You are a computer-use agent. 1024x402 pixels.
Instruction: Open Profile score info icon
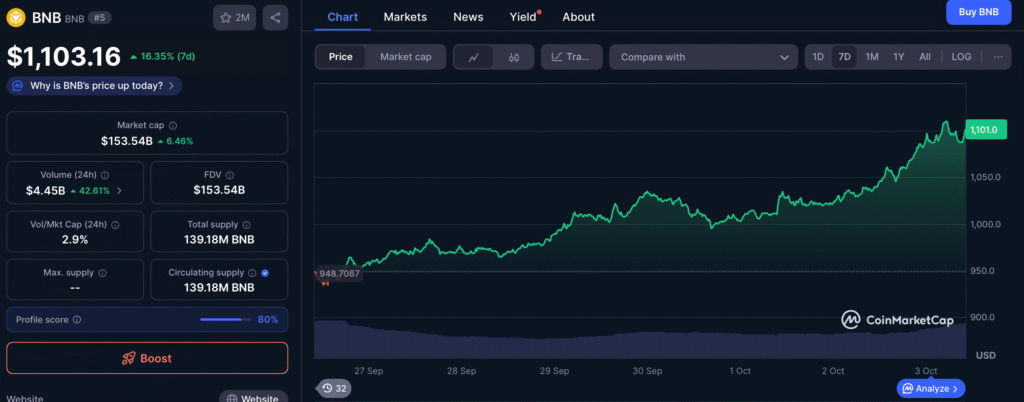pyautogui.click(x=77, y=320)
